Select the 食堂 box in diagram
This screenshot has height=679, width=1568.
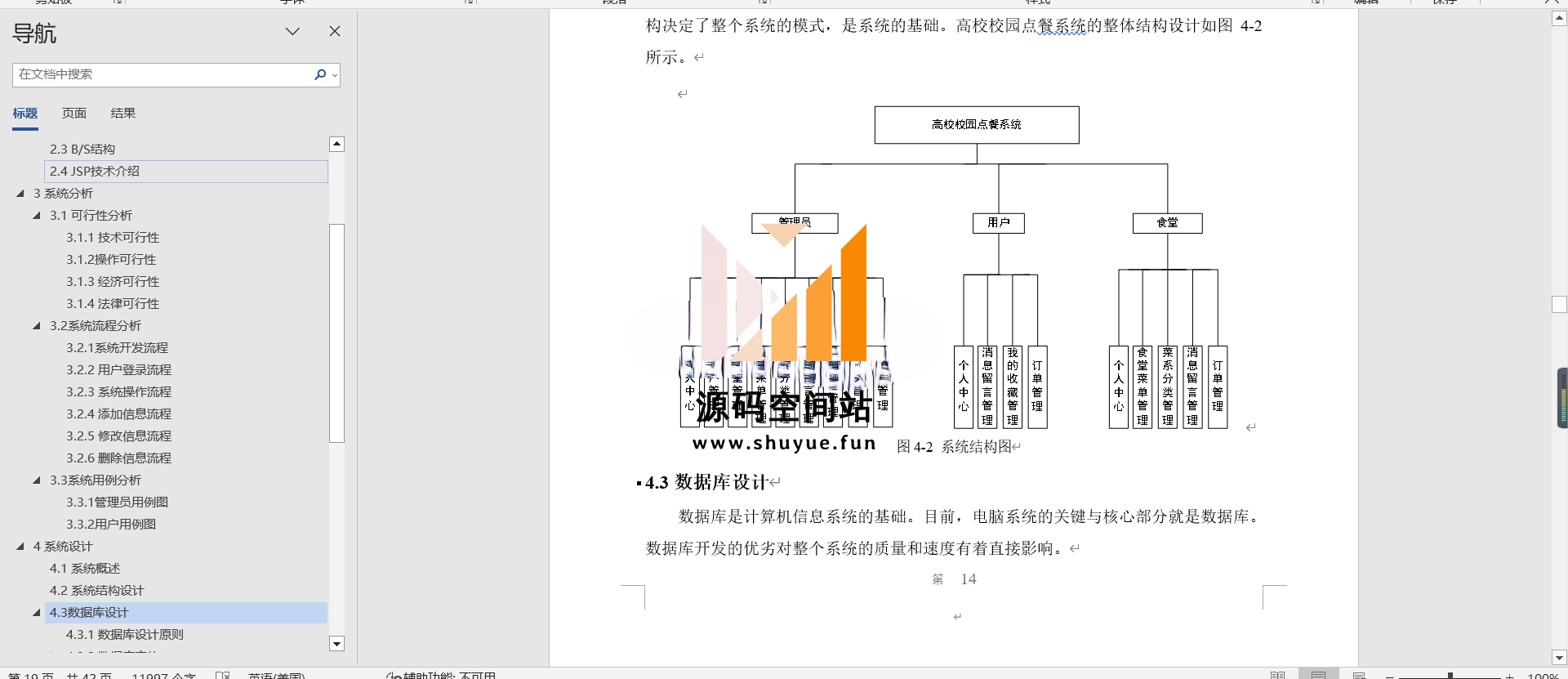coord(1168,223)
